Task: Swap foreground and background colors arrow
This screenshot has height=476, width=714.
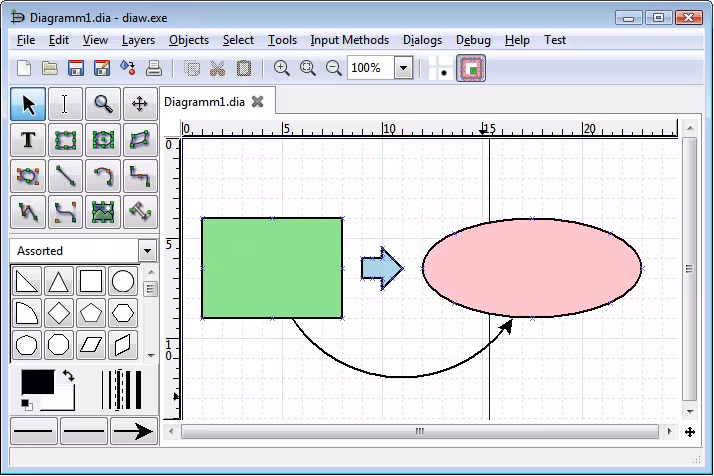Action: click(68, 376)
